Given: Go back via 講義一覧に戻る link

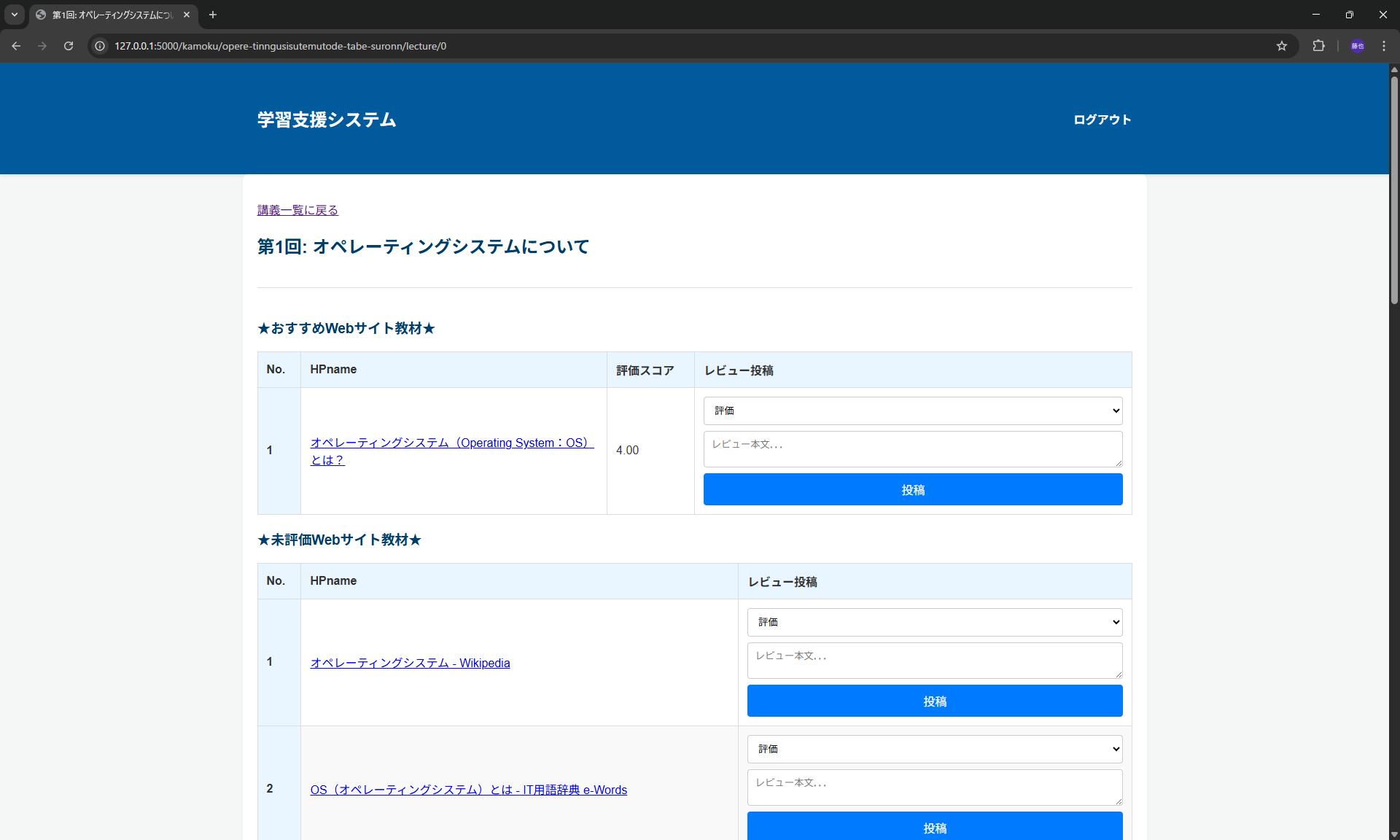Looking at the screenshot, I should pos(297,210).
